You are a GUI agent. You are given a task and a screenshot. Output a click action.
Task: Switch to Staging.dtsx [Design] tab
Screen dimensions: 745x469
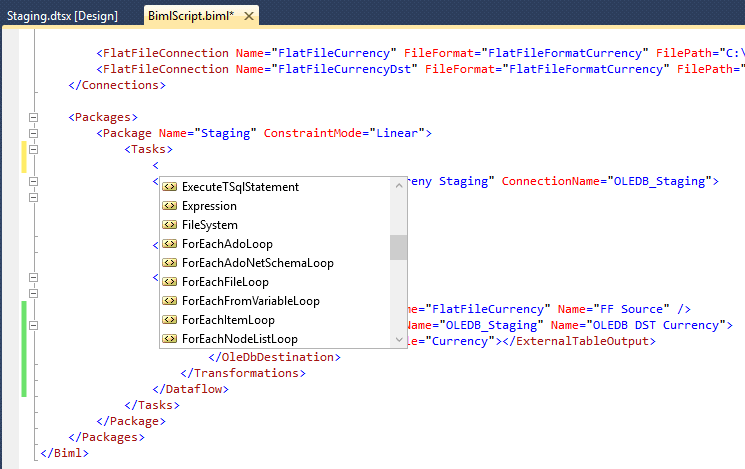click(62, 16)
